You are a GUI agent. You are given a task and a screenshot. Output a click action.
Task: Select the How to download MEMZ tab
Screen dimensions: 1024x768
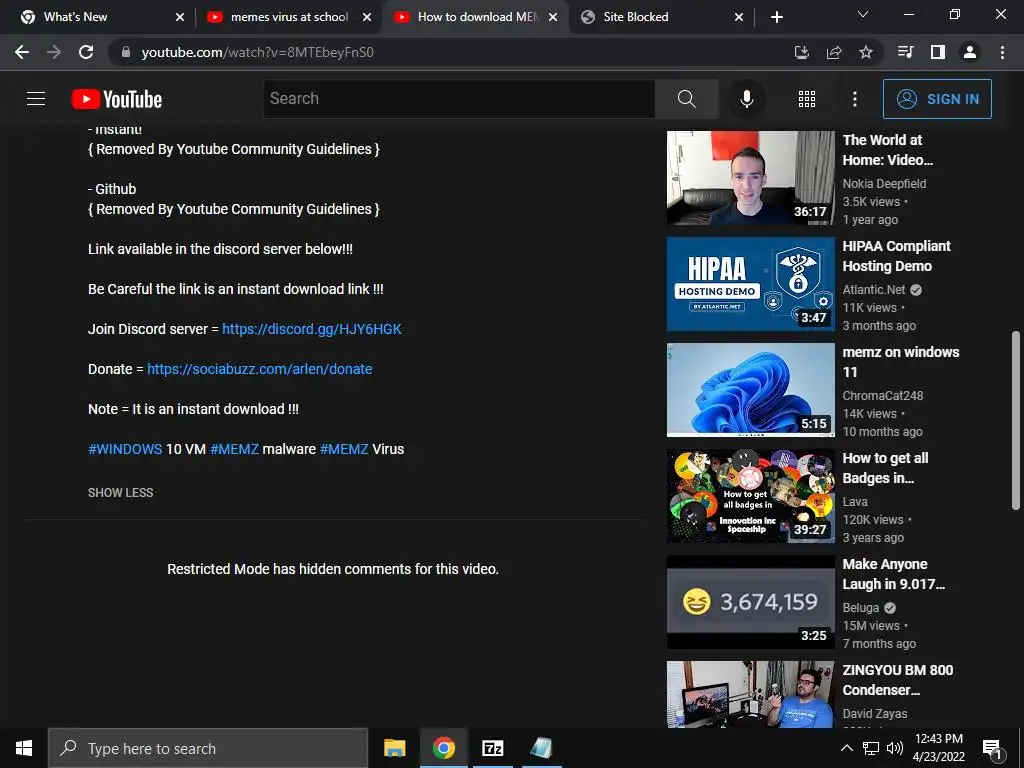point(477,17)
